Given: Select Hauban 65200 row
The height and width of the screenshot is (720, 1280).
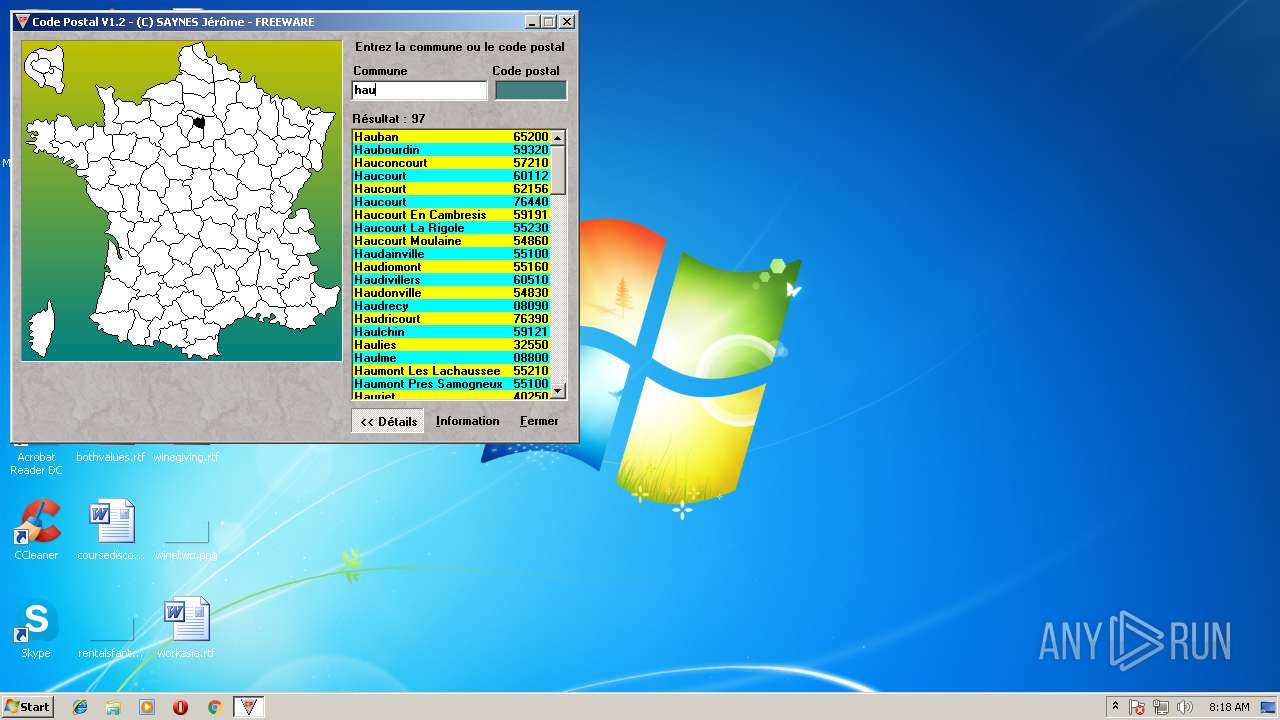Looking at the screenshot, I should coord(451,137).
